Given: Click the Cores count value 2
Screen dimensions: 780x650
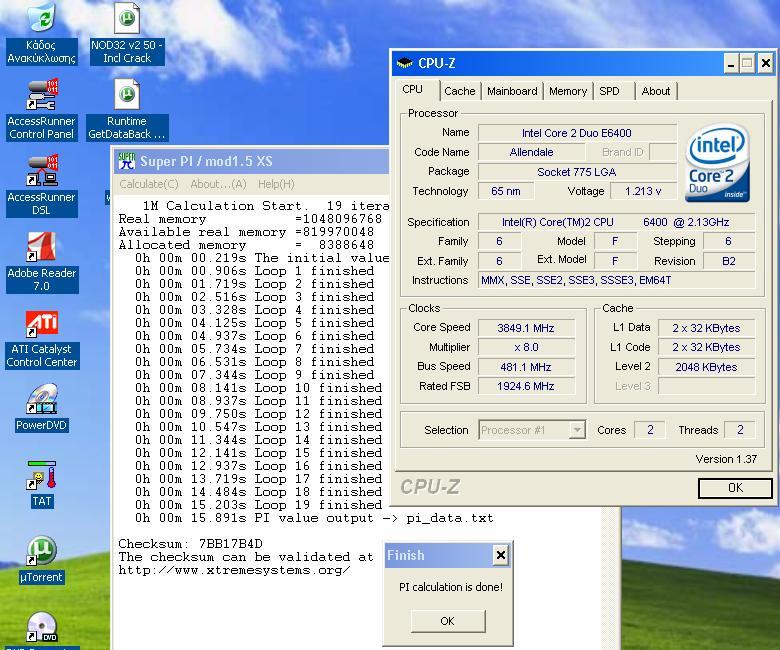Looking at the screenshot, I should 650,430.
